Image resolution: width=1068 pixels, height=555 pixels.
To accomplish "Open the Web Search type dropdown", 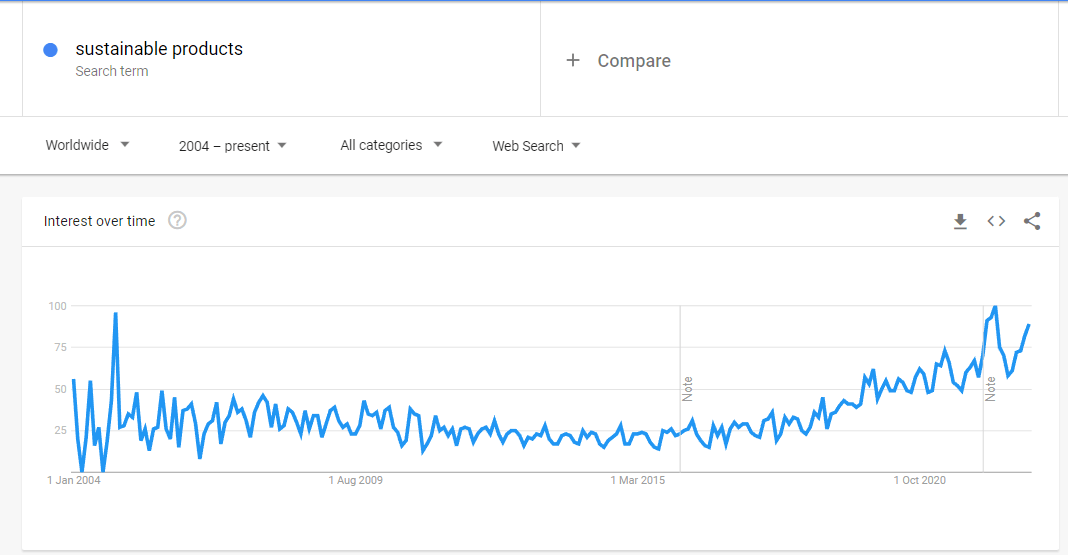I will [536, 146].
